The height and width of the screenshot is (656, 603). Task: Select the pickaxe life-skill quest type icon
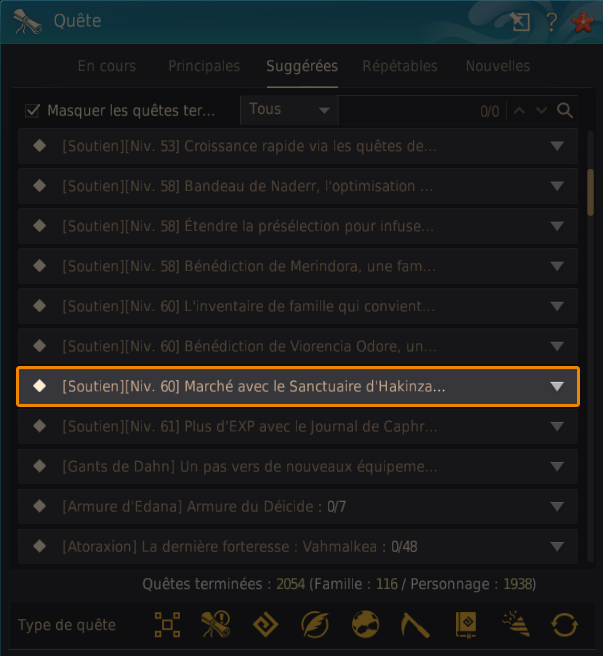point(415,625)
